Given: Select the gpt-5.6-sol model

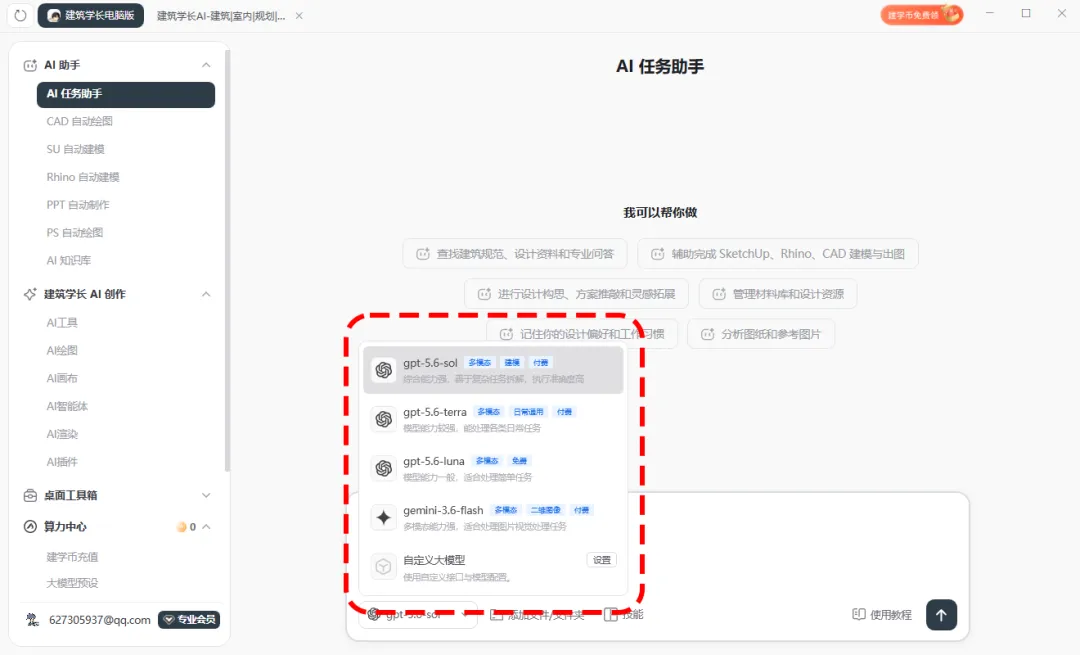Looking at the screenshot, I should click(x=493, y=370).
